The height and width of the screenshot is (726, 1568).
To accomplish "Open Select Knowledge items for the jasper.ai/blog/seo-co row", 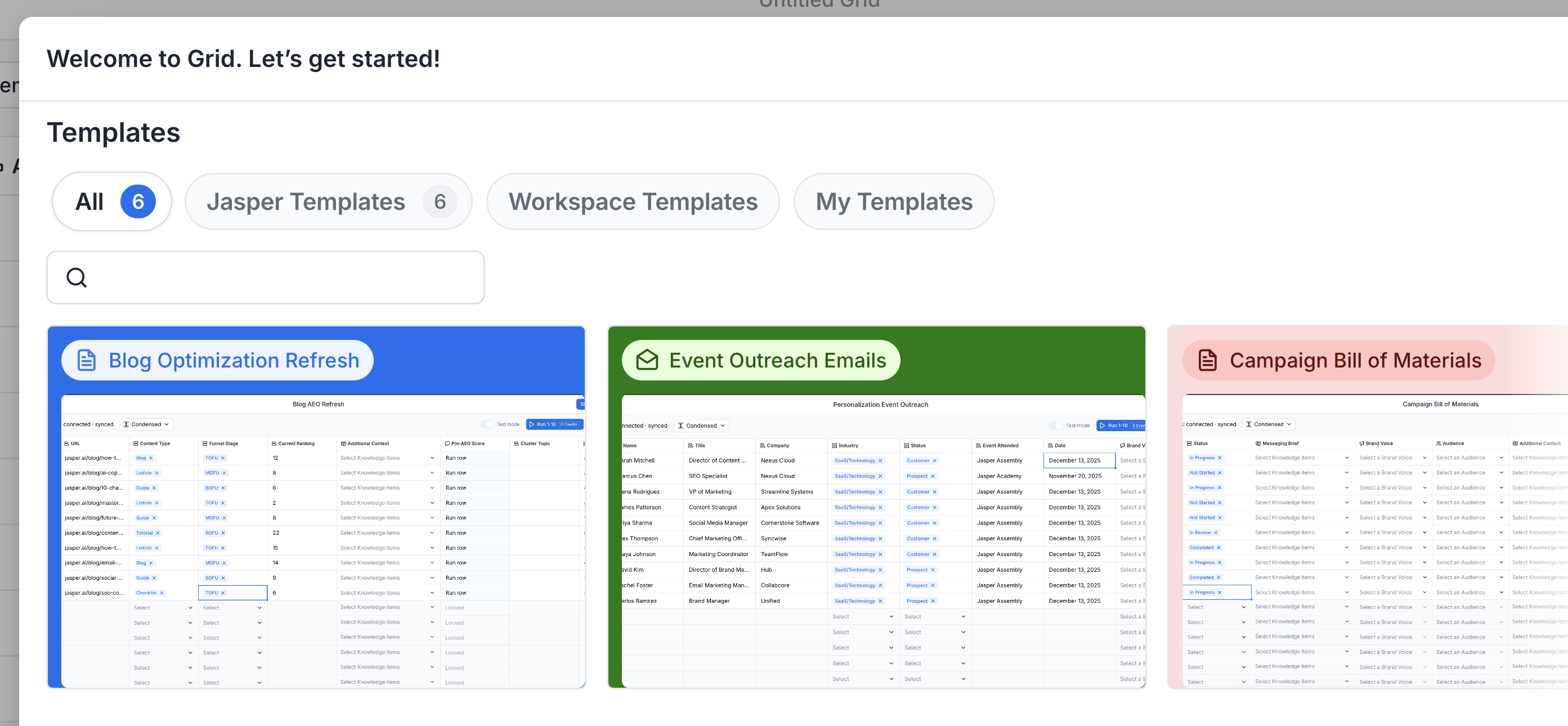I will [x=387, y=593].
